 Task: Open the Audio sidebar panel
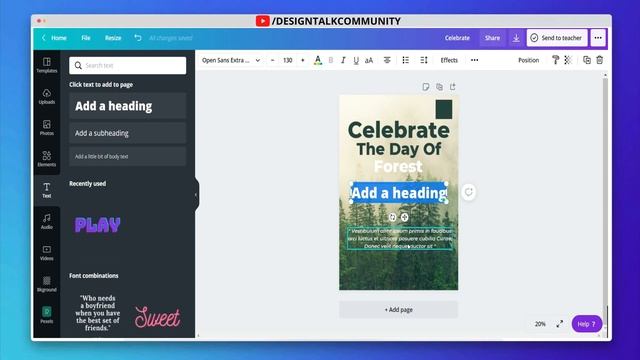click(47, 221)
